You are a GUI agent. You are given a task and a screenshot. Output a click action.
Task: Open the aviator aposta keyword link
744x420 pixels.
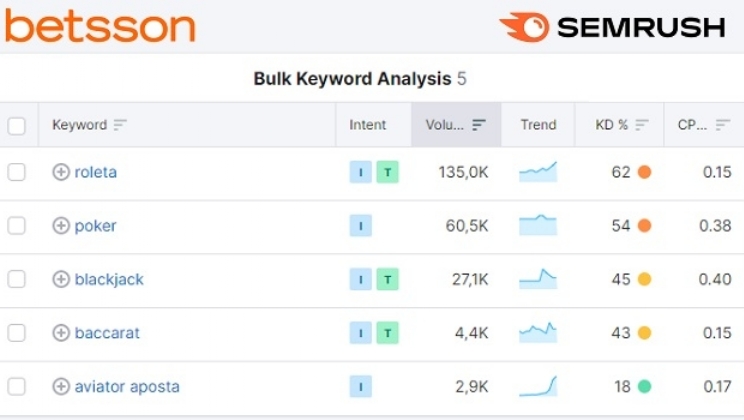[x=127, y=387]
